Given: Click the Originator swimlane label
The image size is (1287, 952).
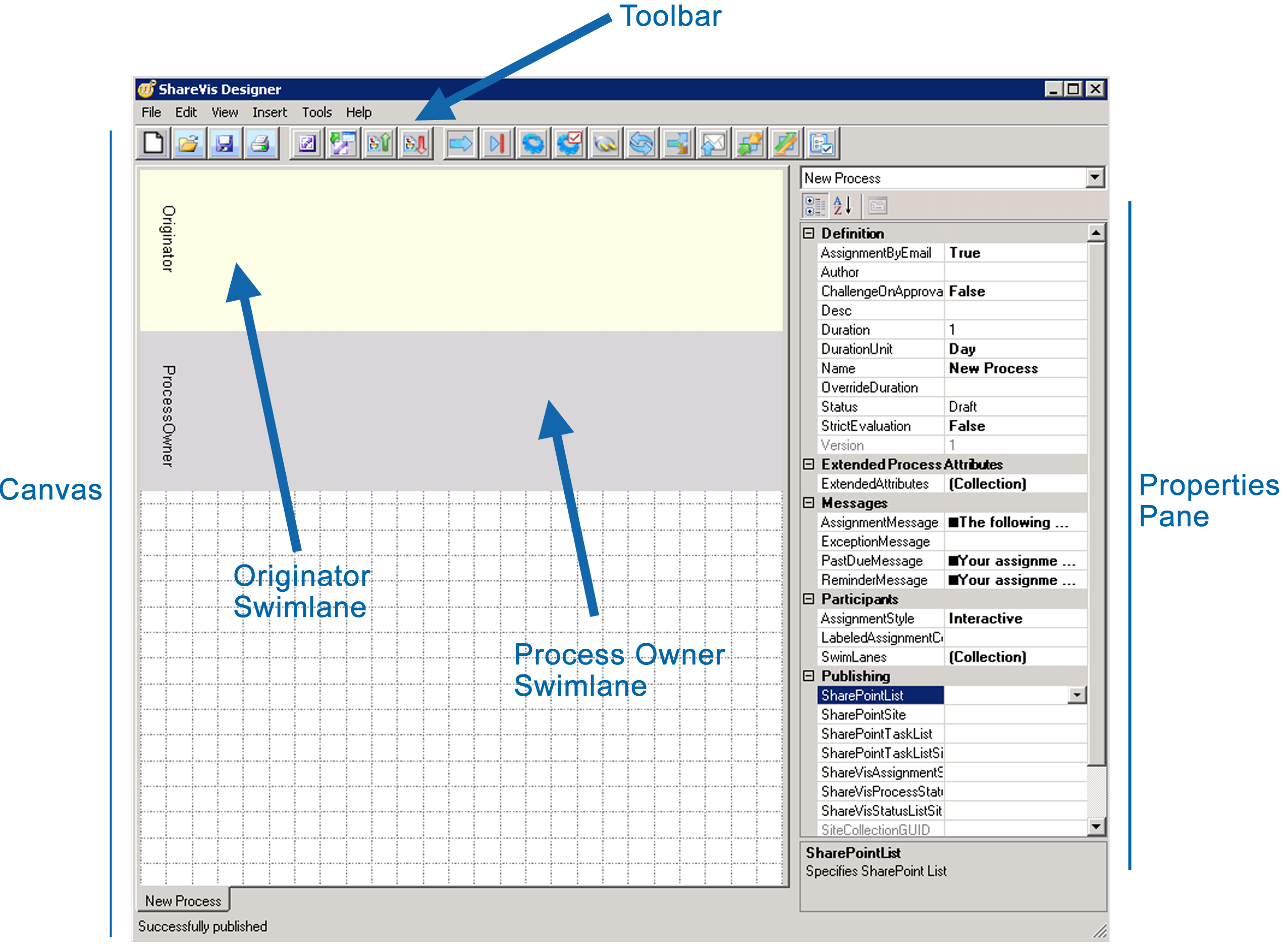Looking at the screenshot, I should point(168,239).
